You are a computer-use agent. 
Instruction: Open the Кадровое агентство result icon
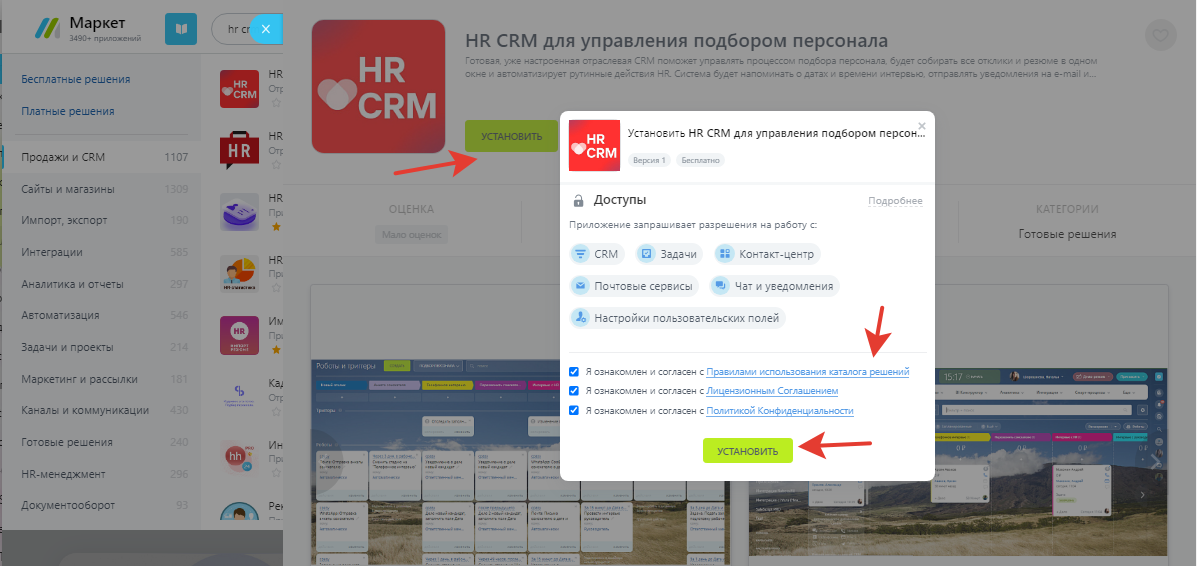point(239,396)
